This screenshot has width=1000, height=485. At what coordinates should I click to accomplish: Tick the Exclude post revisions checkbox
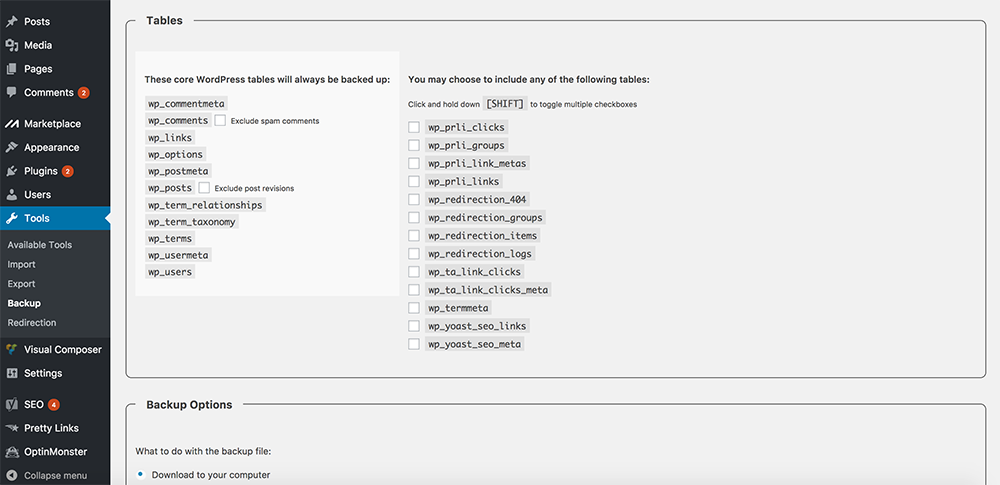point(204,188)
